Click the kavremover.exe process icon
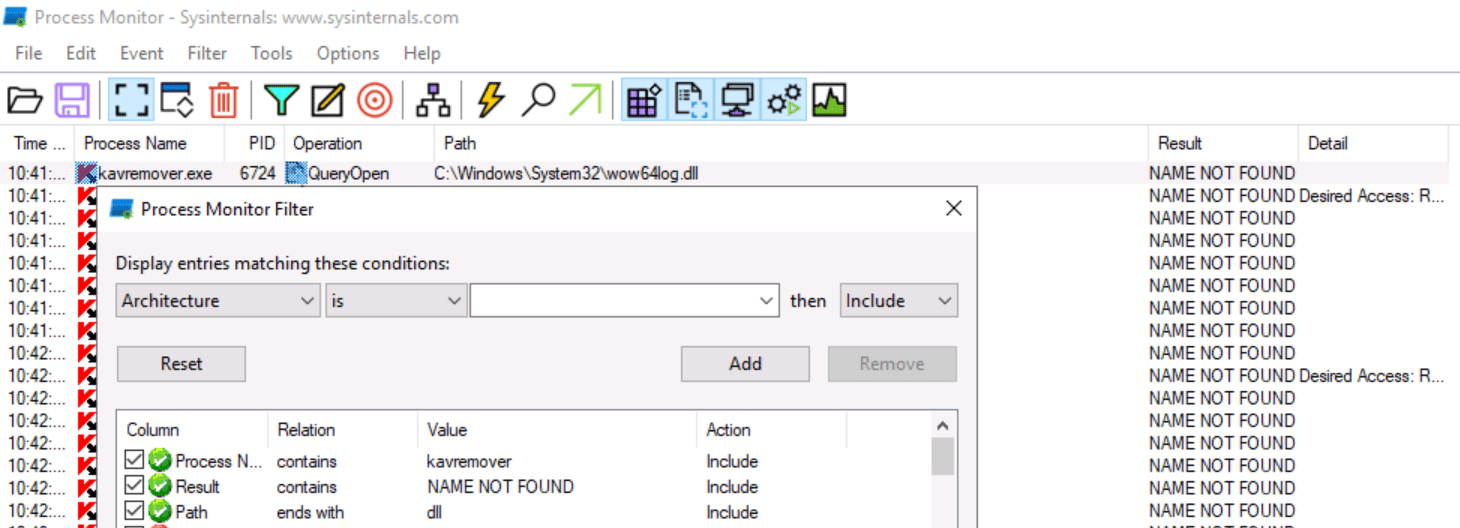Image resolution: width=1460 pixels, height=528 pixels. [x=87, y=173]
